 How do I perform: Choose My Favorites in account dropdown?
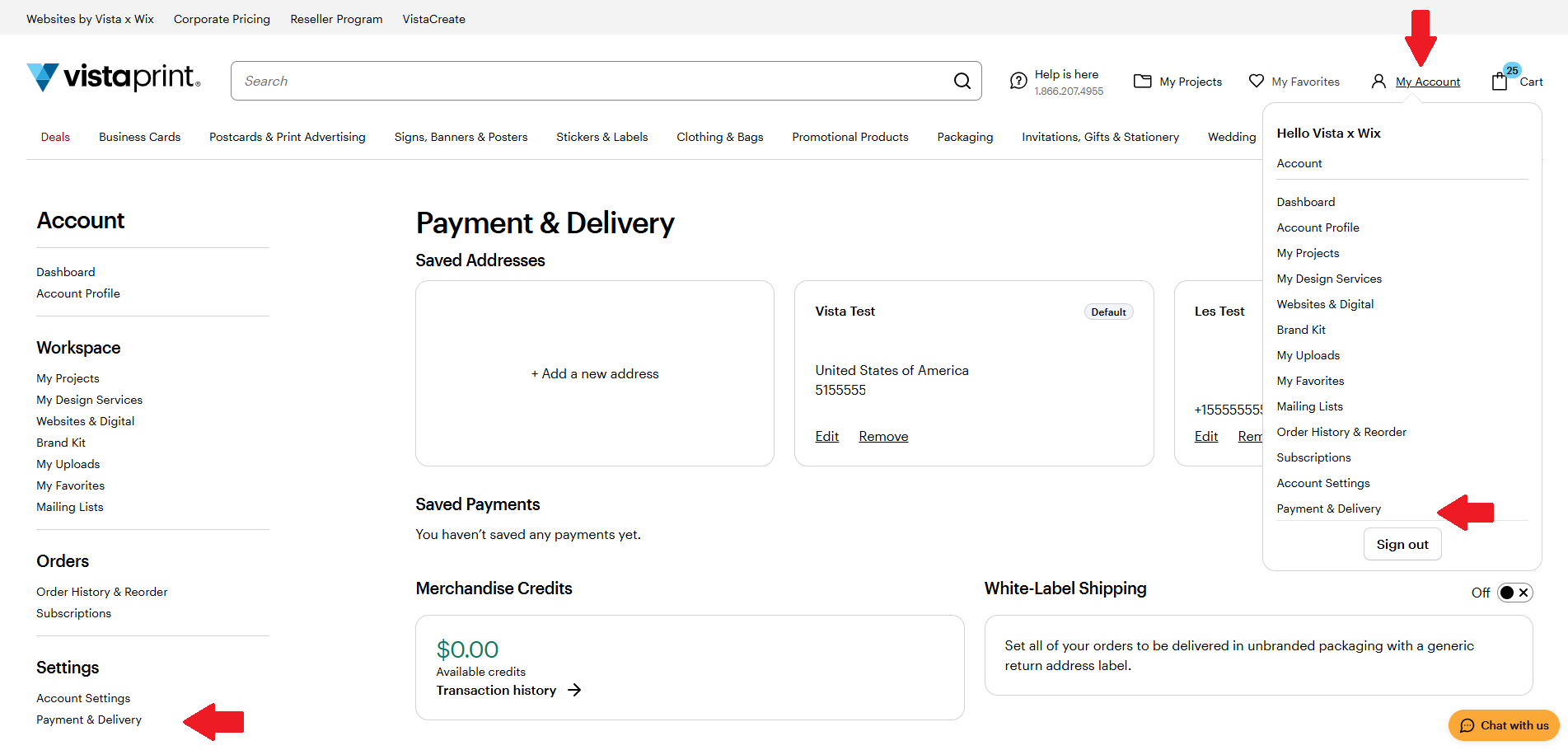point(1310,381)
